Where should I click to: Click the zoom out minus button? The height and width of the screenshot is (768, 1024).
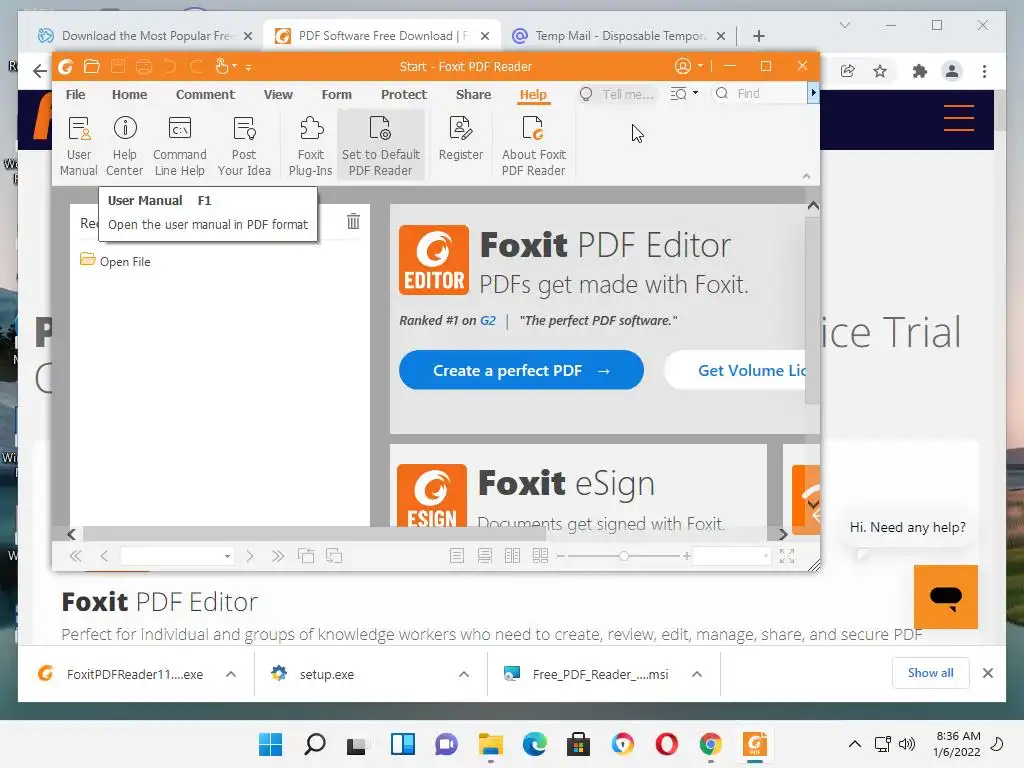pyautogui.click(x=560, y=556)
